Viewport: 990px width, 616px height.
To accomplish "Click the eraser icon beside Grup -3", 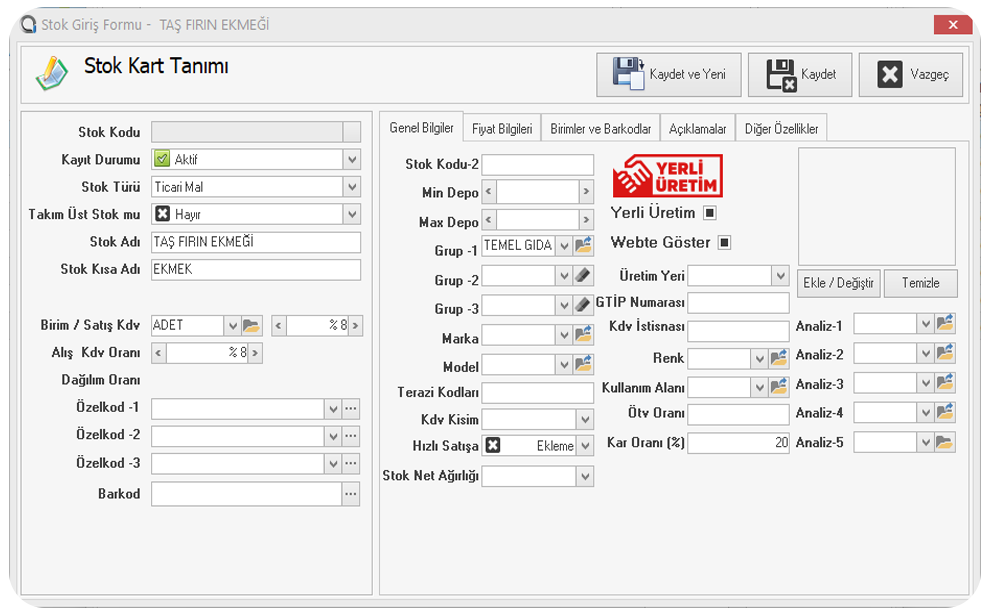I will [x=585, y=304].
